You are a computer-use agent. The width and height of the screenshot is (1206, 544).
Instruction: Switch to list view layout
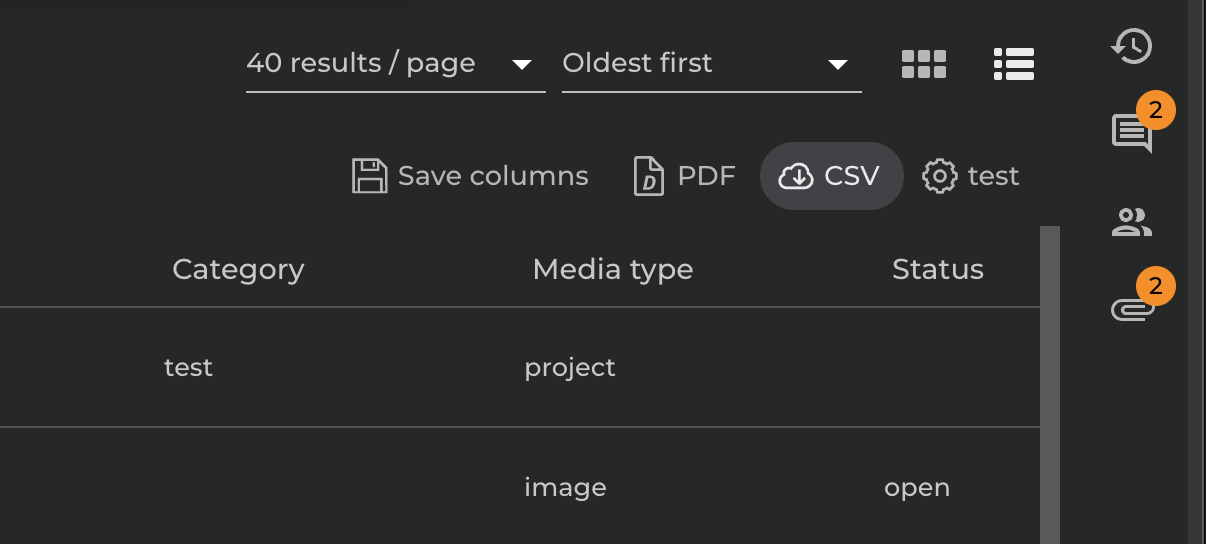pos(1013,64)
